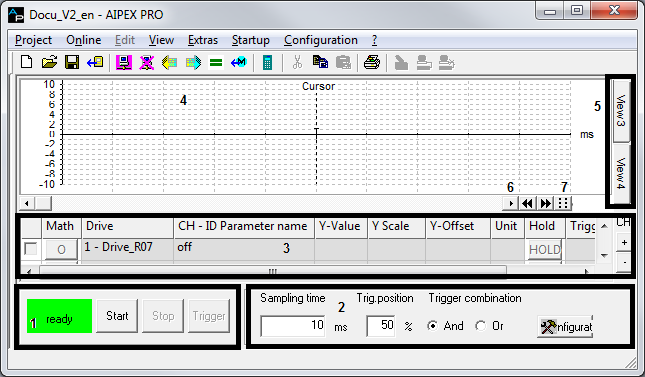The height and width of the screenshot is (377, 645).
Task: Click the AIPEX PRO application icon in title bar
Action: click(x=16, y=15)
